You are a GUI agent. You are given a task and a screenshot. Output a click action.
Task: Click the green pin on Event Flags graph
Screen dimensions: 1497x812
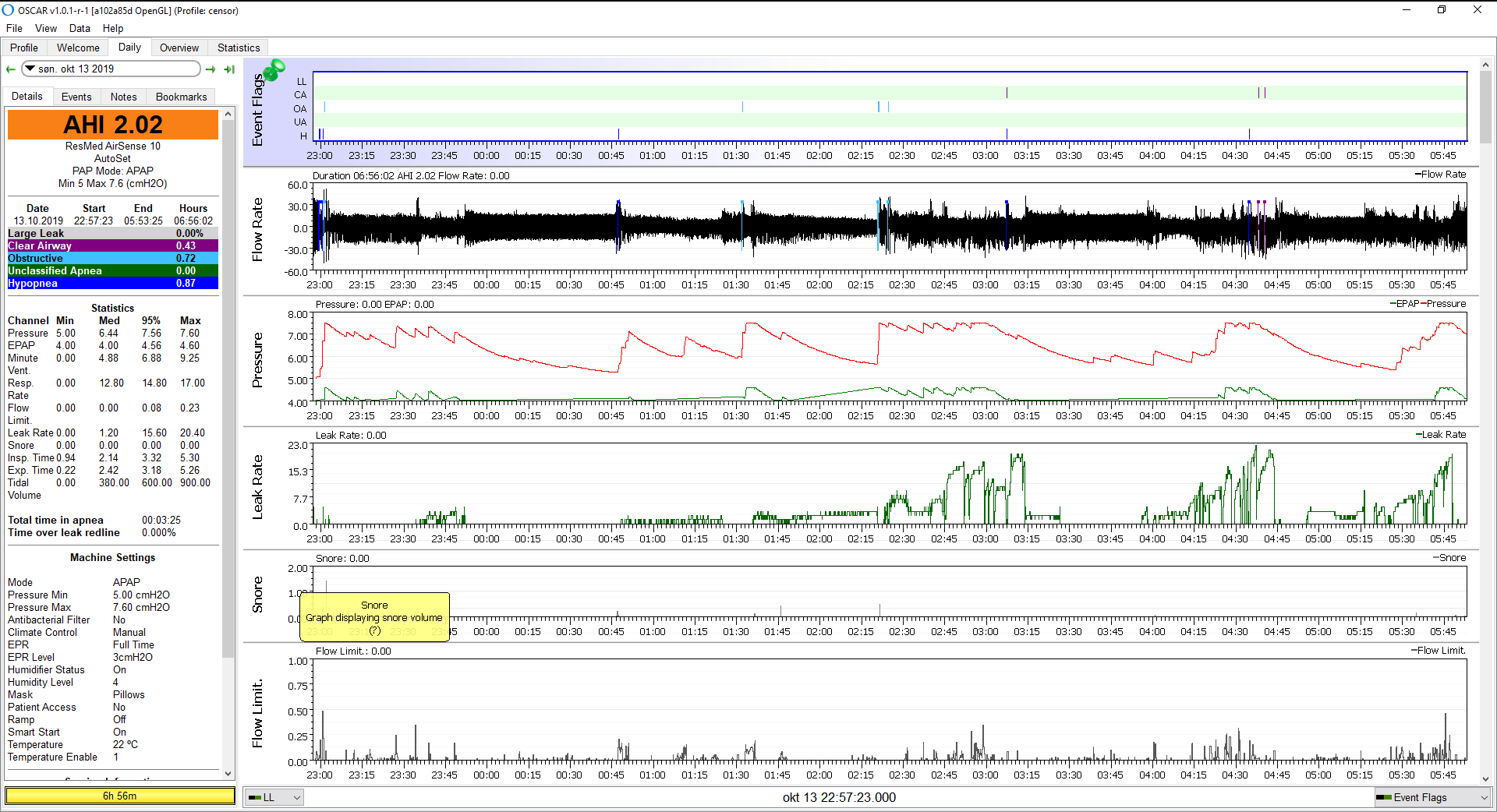(x=274, y=71)
